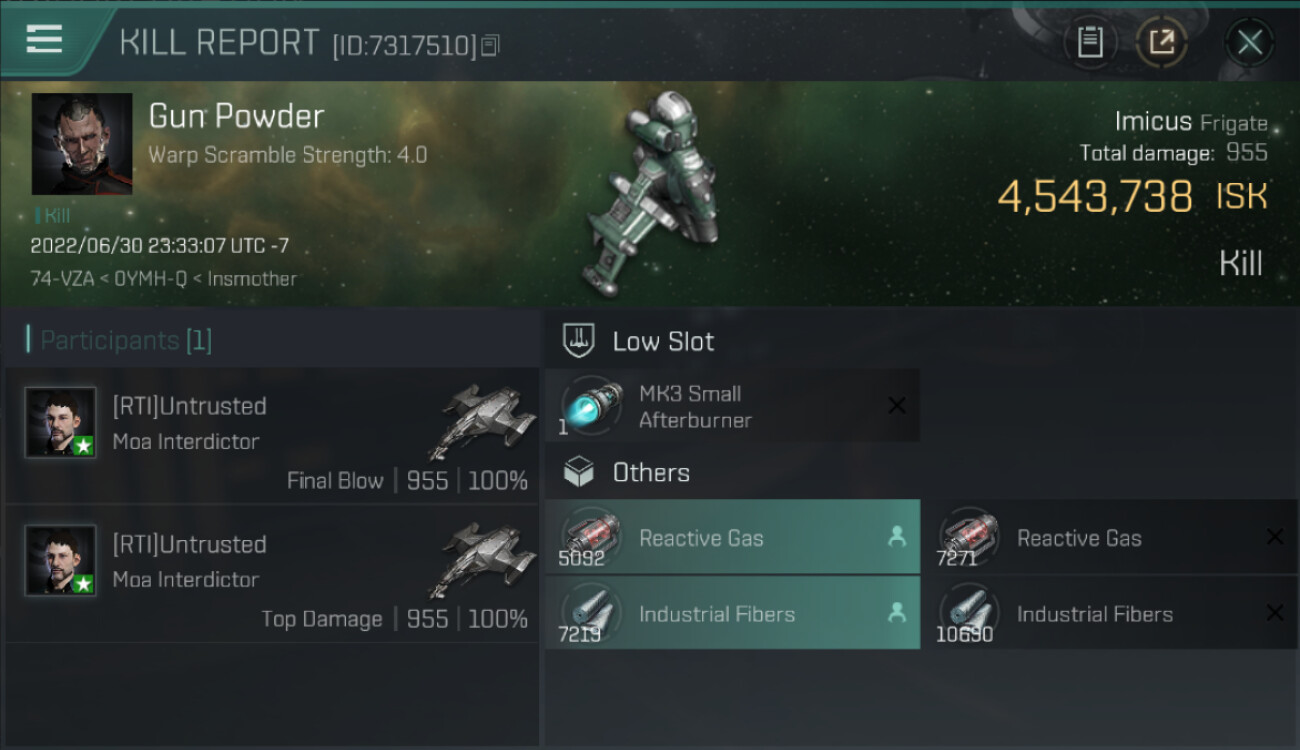Select the dropped Industrial Fibers 7219 item
Viewport: 1300px width, 750px height.
coord(733,613)
